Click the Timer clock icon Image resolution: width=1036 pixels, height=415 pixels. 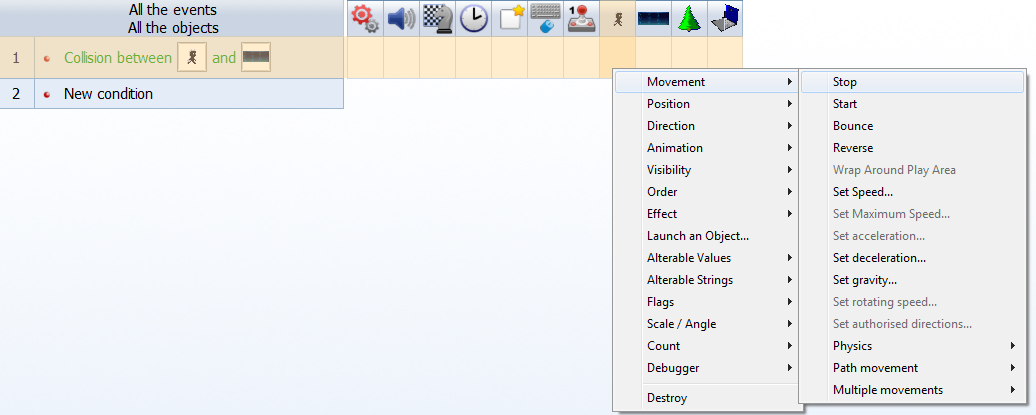pos(473,19)
